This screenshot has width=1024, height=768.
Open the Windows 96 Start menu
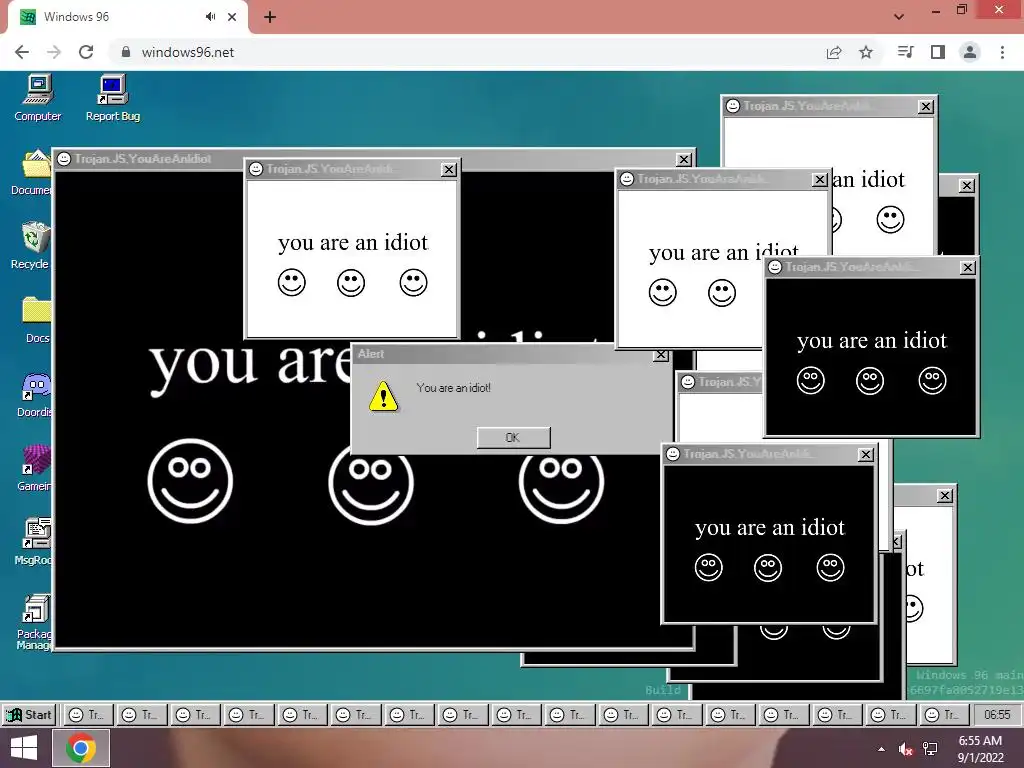pos(28,715)
